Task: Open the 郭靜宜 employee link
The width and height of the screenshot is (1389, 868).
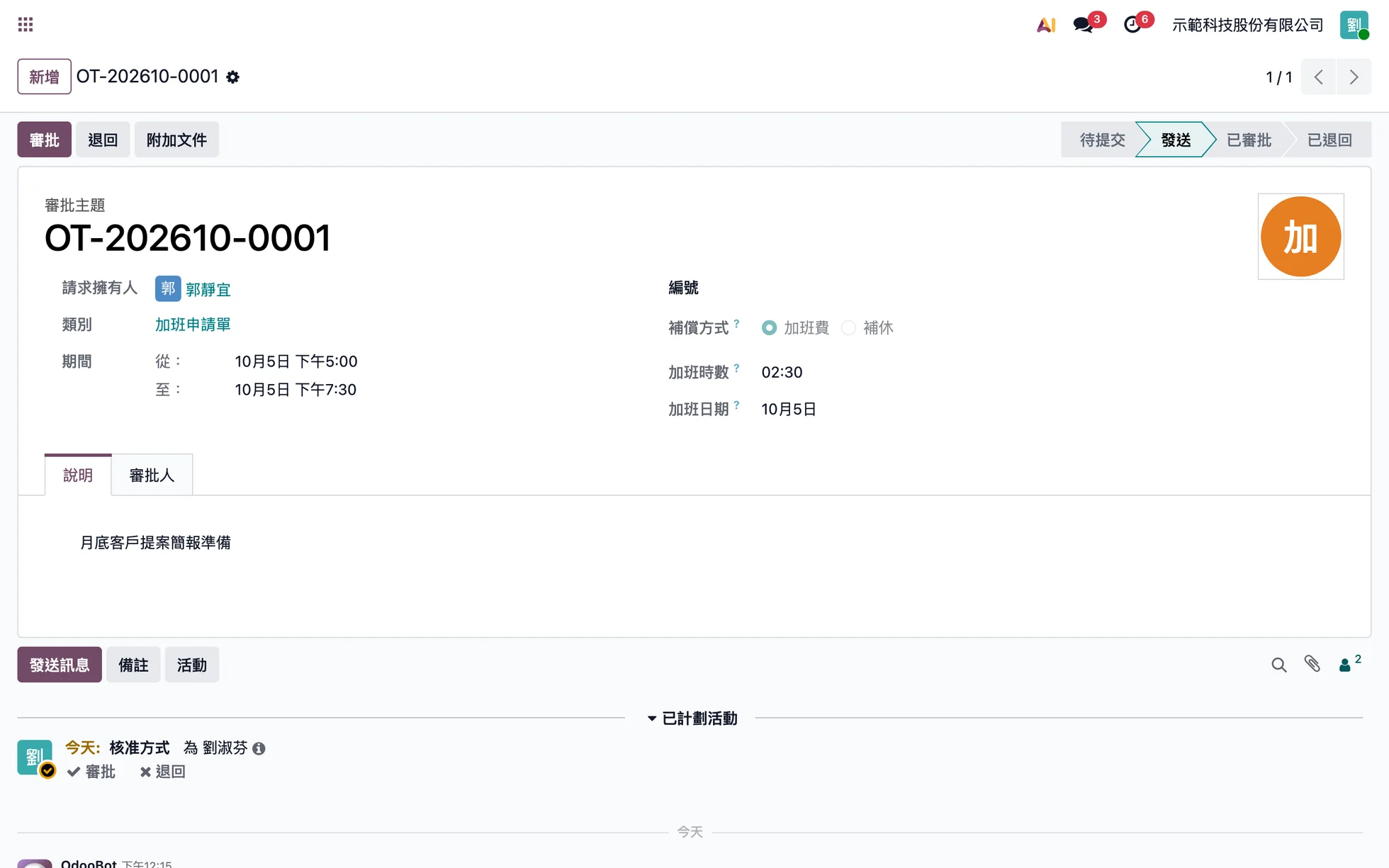Action: point(208,289)
